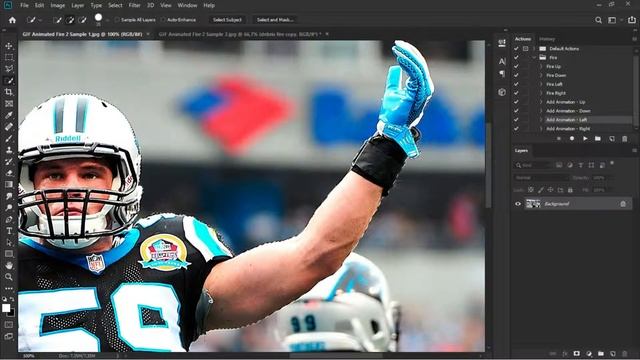The height and width of the screenshot is (360, 640).
Task: Toggle the checkmark for Default Actions
Action: [516, 49]
